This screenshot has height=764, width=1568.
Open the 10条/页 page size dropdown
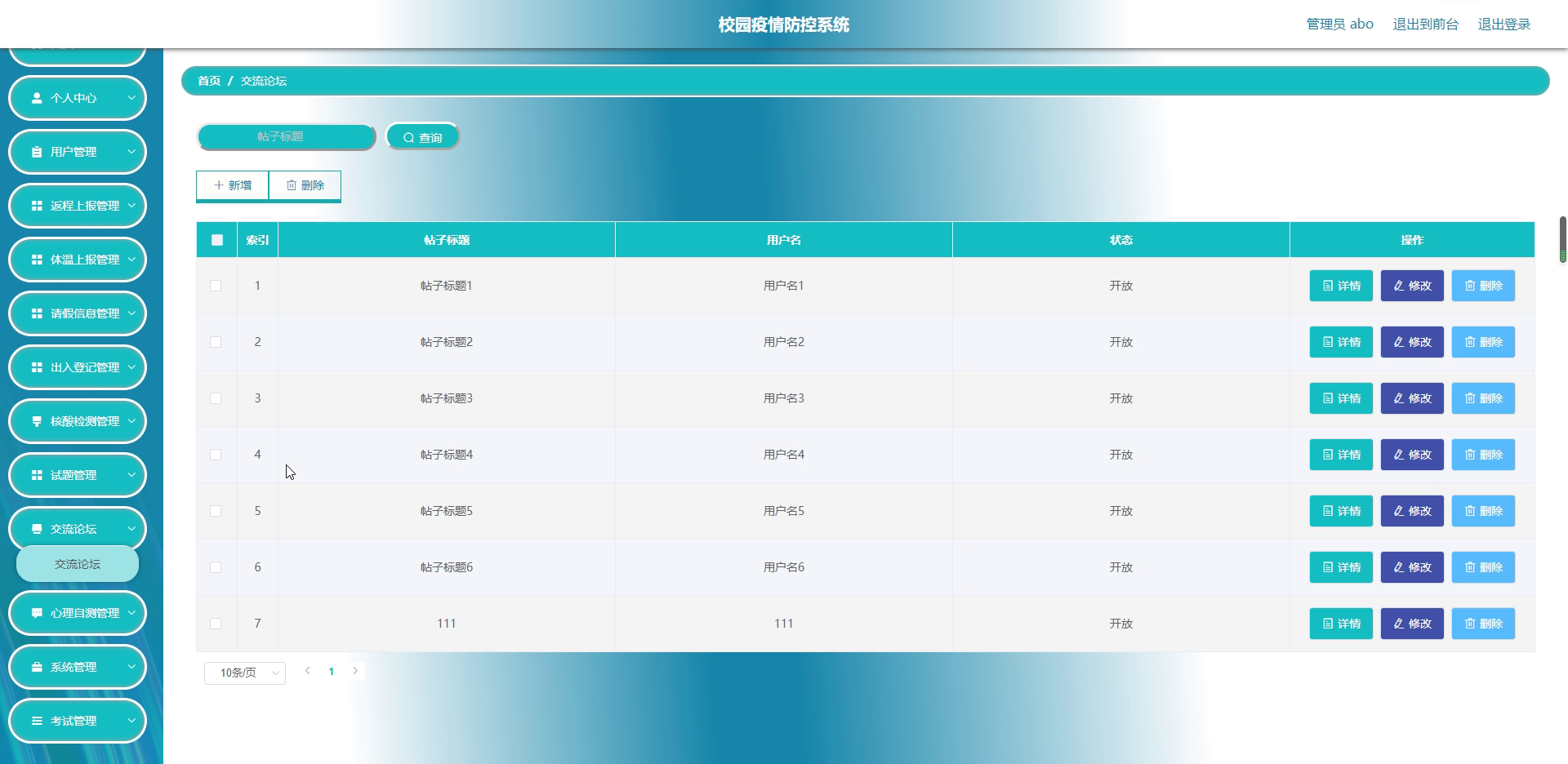[245, 673]
